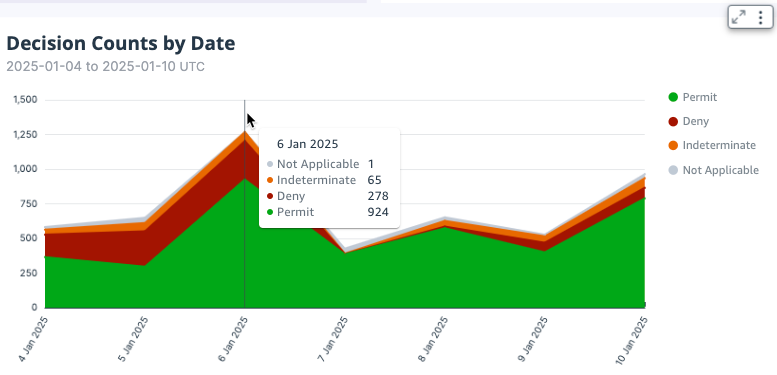Select the 4 Jan 2025 axis label

pos(34,340)
